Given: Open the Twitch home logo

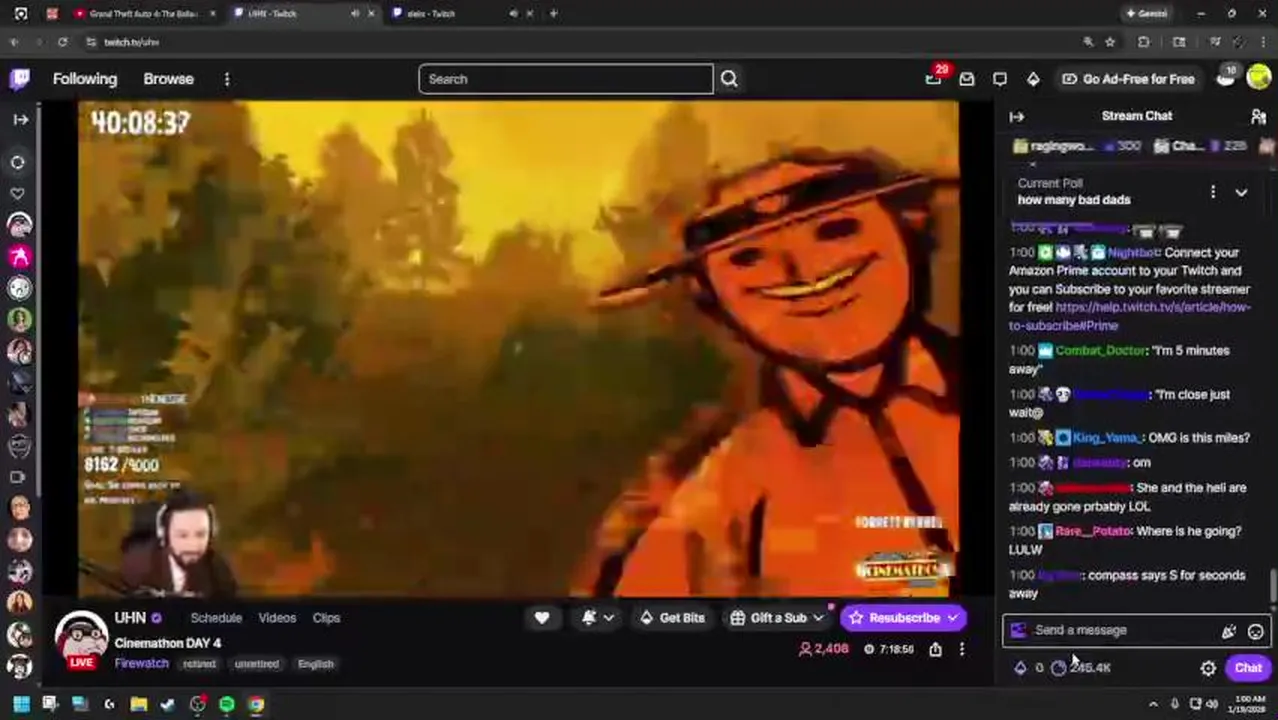Looking at the screenshot, I should click(x=20, y=79).
